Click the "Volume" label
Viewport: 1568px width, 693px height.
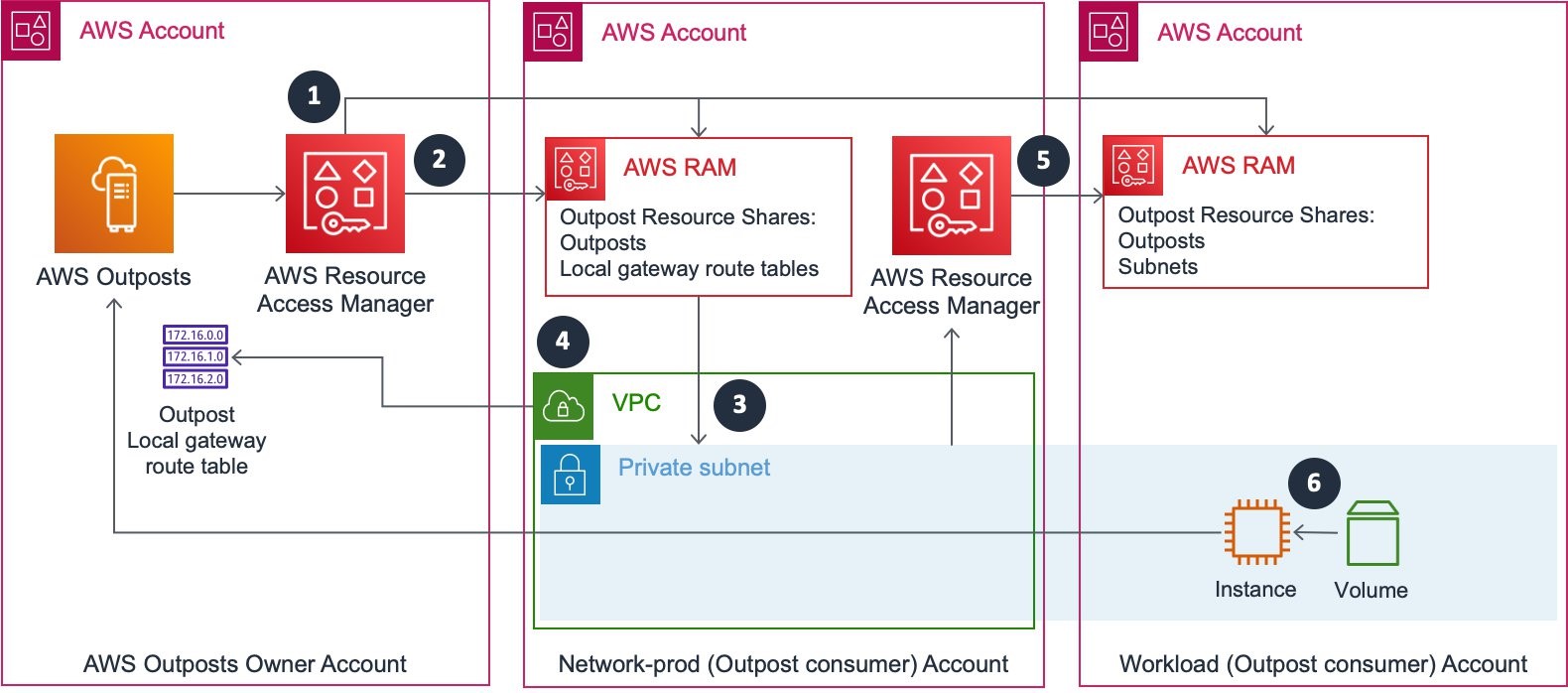click(1371, 591)
